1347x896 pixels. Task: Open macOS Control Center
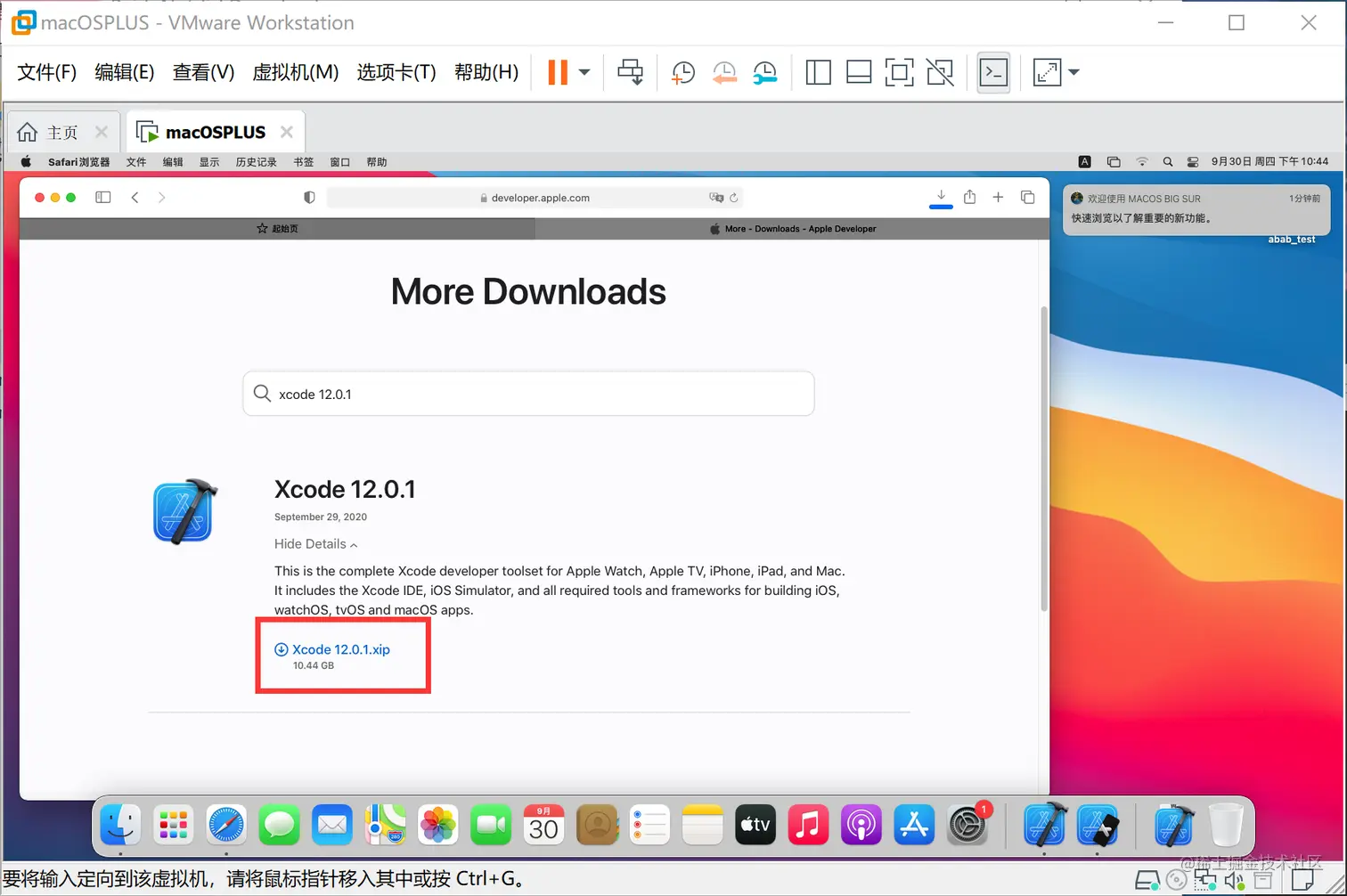click(1193, 162)
